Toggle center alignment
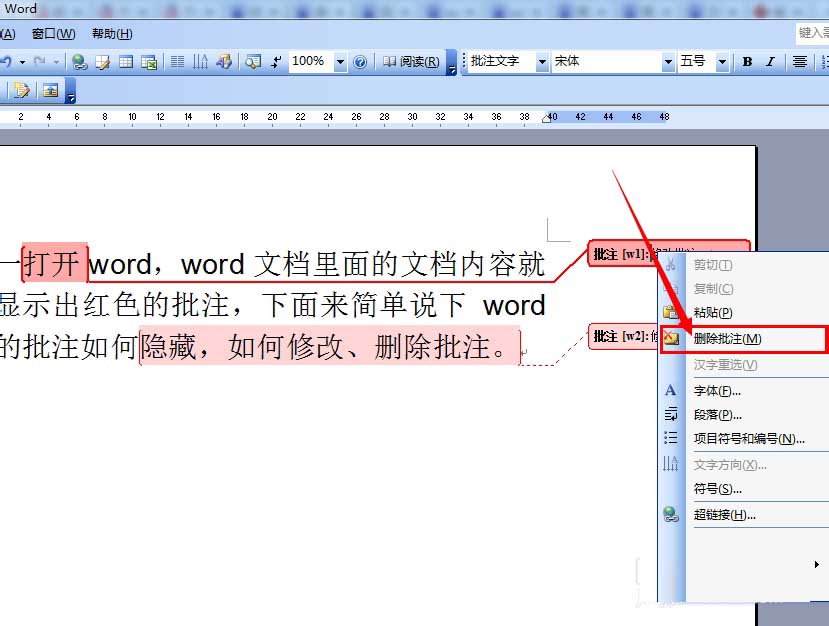The image size is (829, 626). point(800,62)
